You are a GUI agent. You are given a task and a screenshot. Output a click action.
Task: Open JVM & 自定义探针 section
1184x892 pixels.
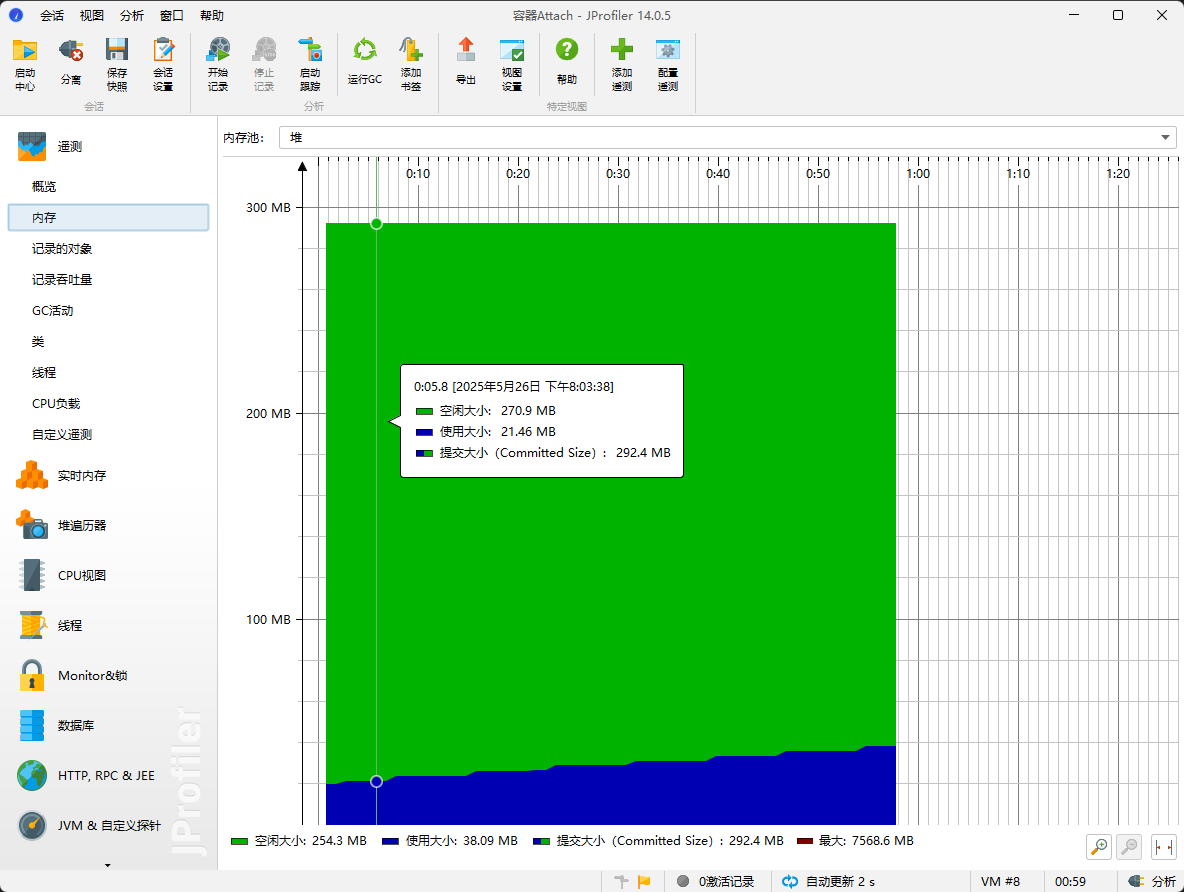(109, 826)
